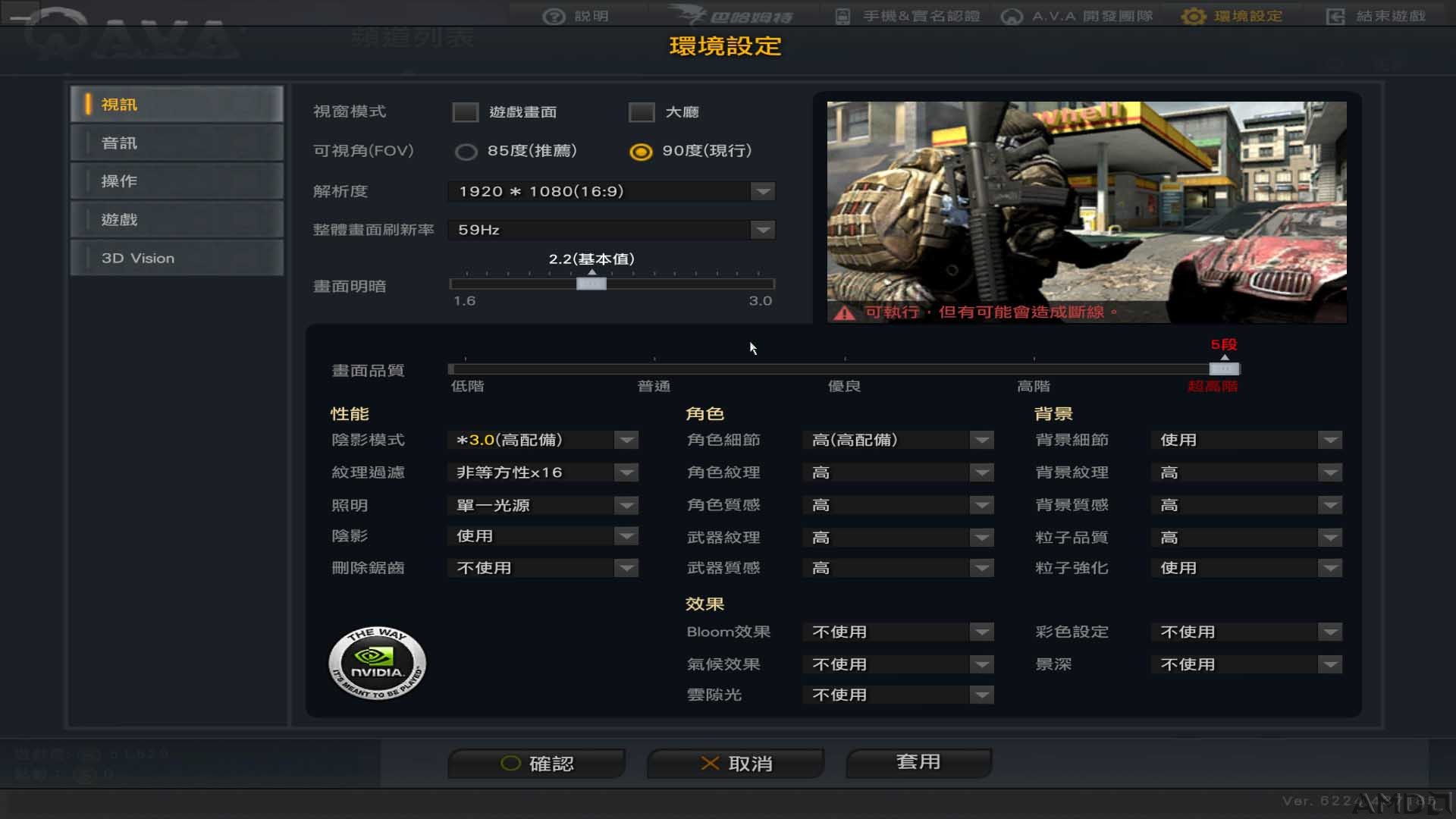Open the 武器質感 dropdown

tap(899, 568)
